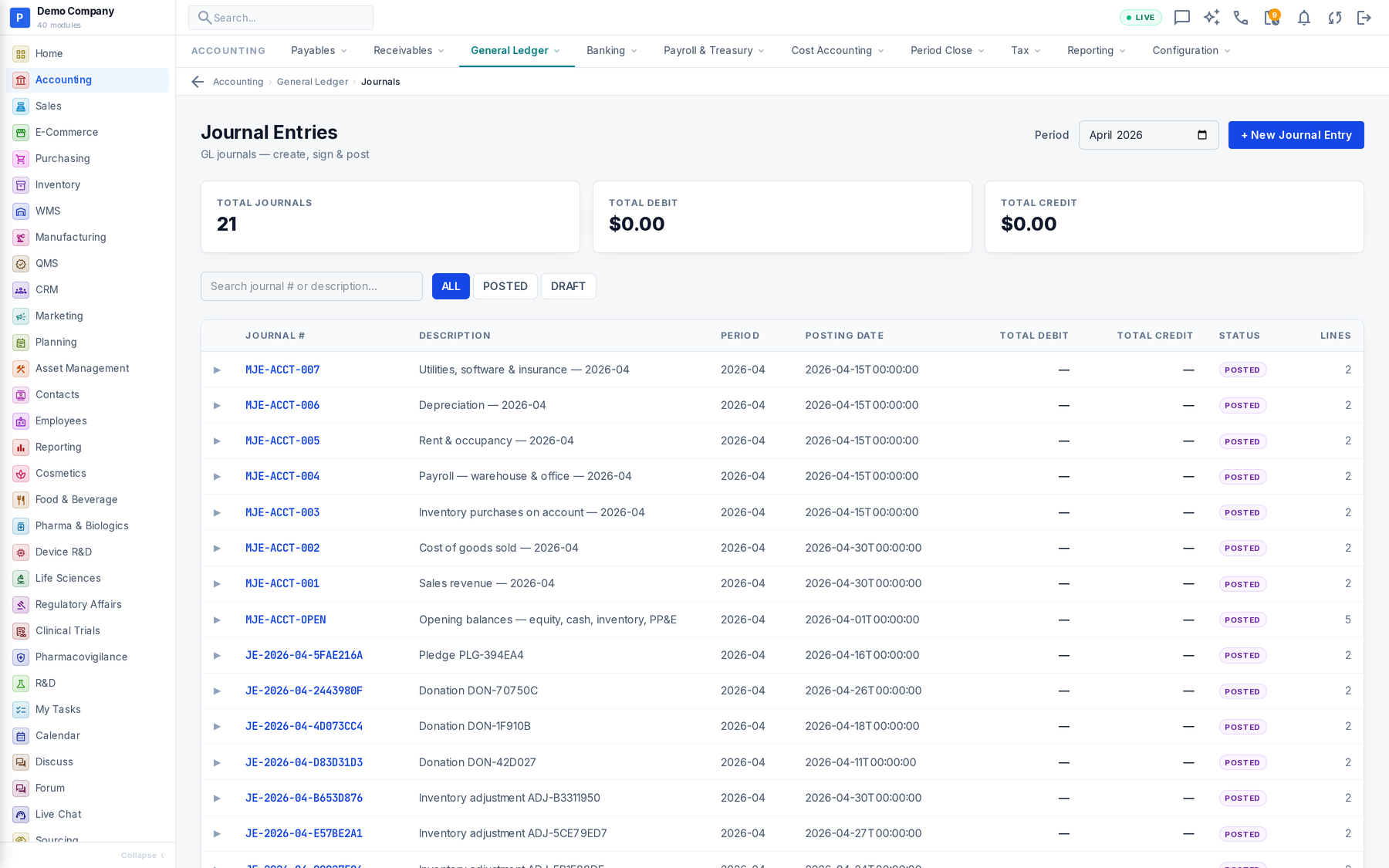Open the Cost Accounting menu

point(837,51)
